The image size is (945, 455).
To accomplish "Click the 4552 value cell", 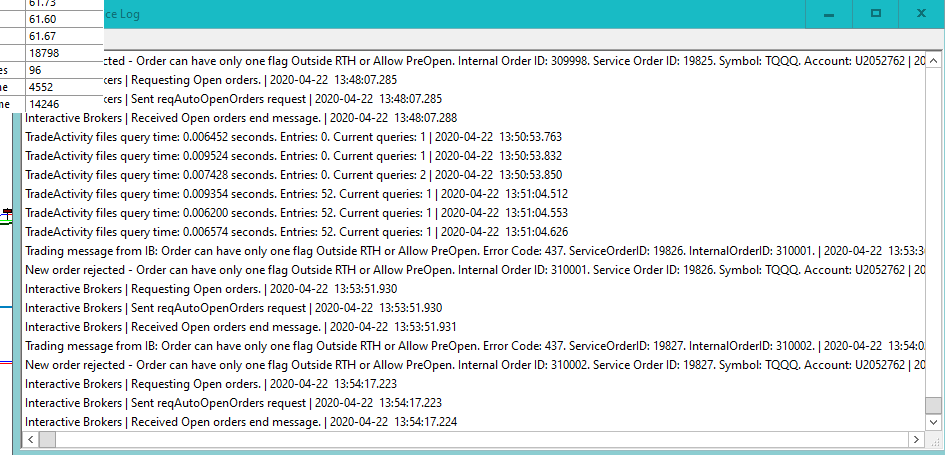I will 64,87.
